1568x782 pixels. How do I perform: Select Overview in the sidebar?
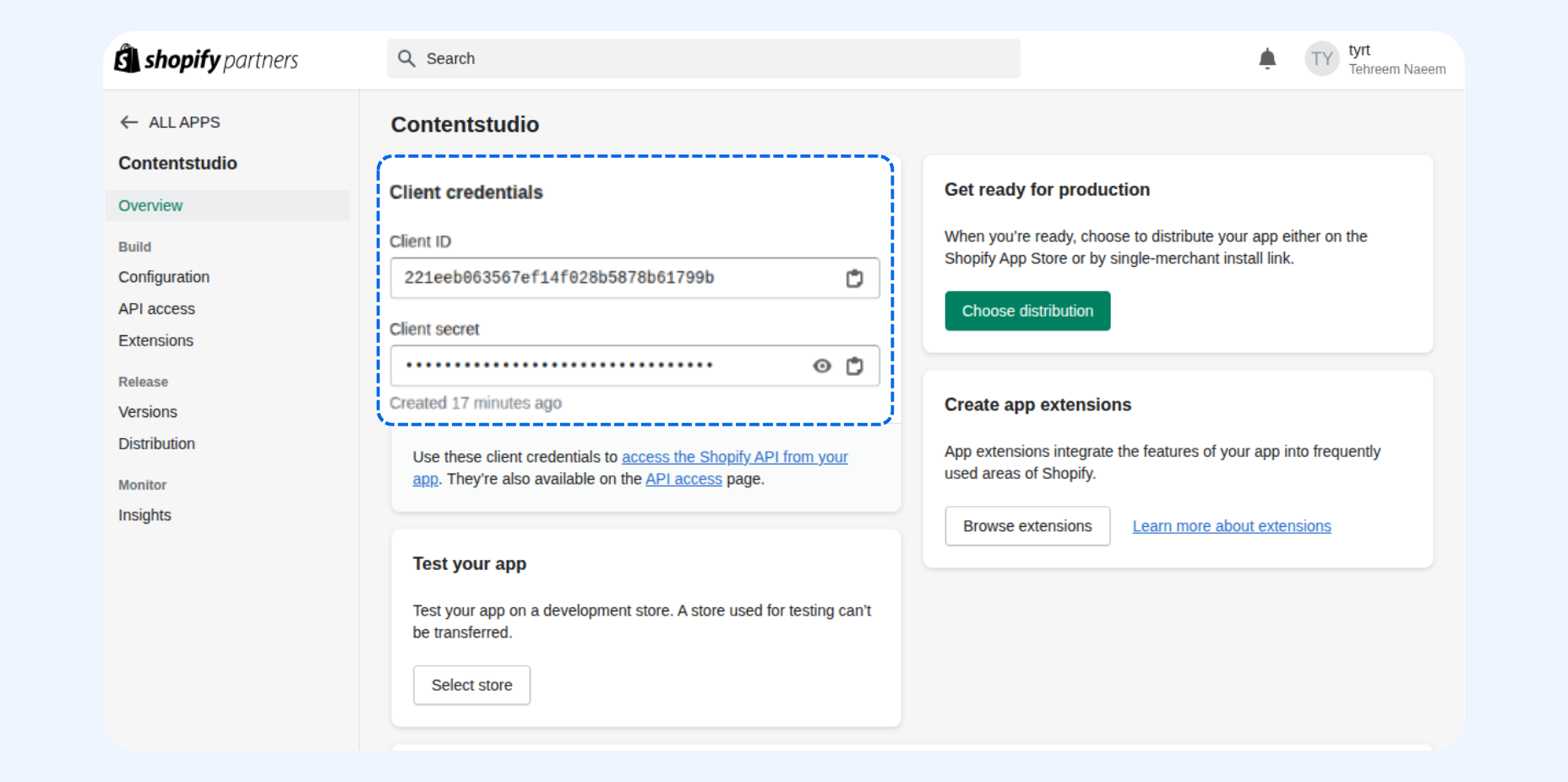point(227,205)
